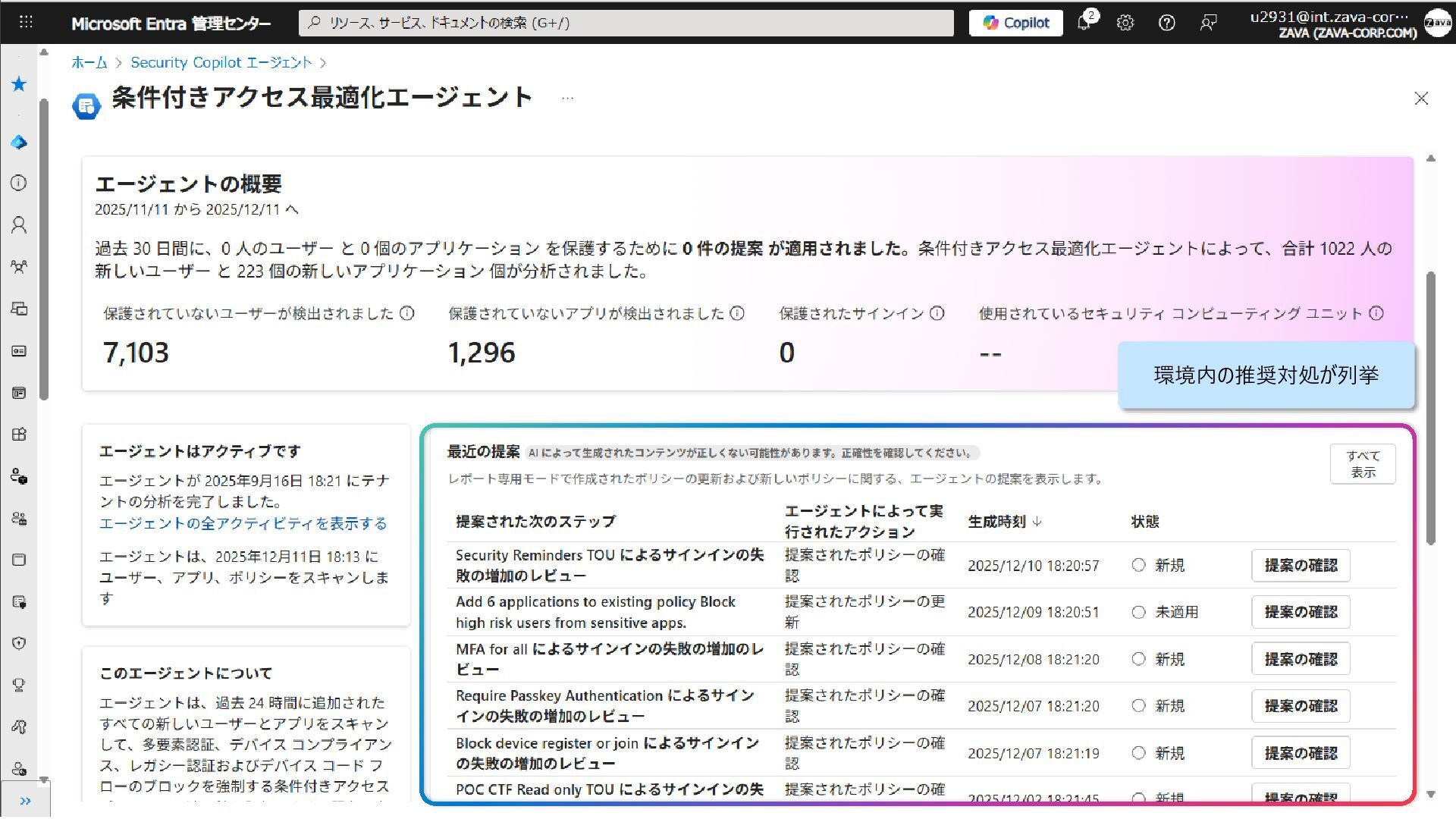Image resolution: width=1456 pixels, height=819 pixels.
Task: Select radio for Security Reminders TOU row
Action: click(x=1138, y=565)
